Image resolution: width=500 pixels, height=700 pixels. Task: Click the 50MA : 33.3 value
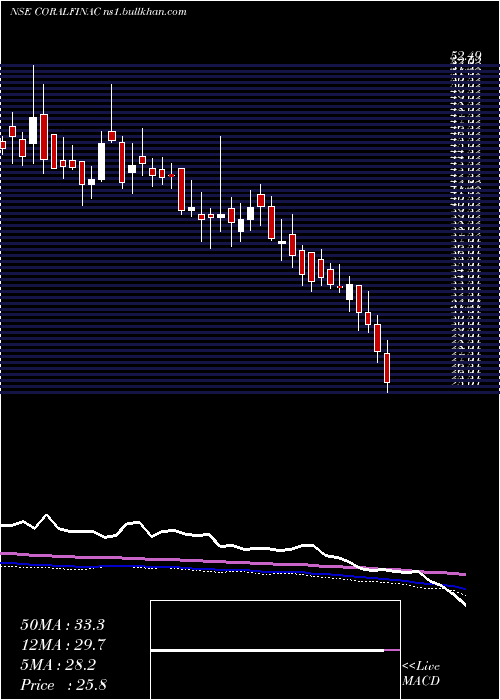point(62,625)
